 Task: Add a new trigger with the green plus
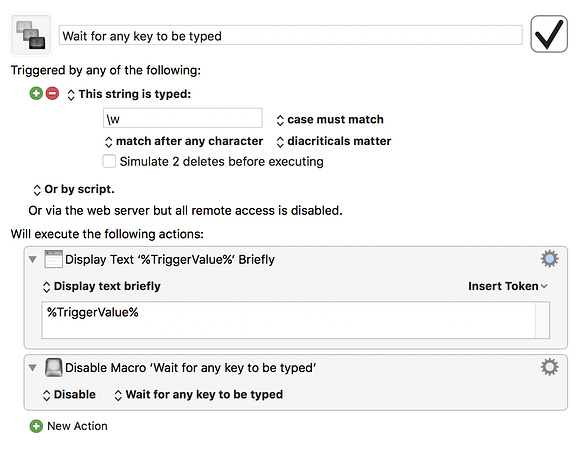tap(36, 93)
